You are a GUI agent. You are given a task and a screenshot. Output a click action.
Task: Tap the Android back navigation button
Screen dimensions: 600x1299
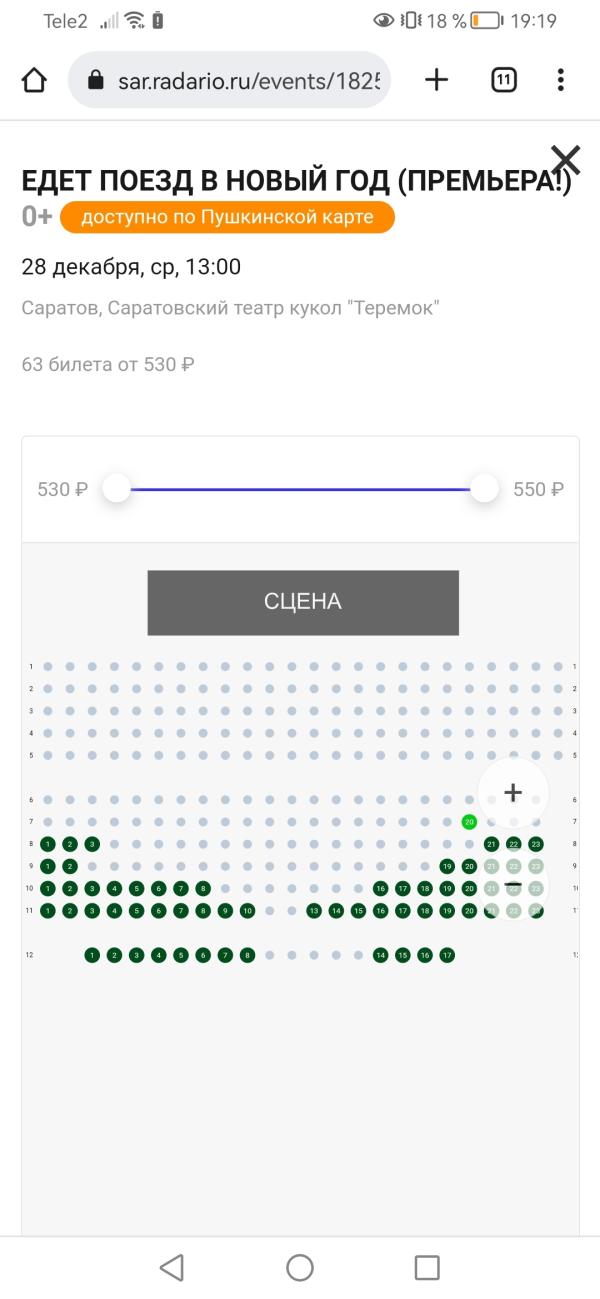tap(172, 1268)
